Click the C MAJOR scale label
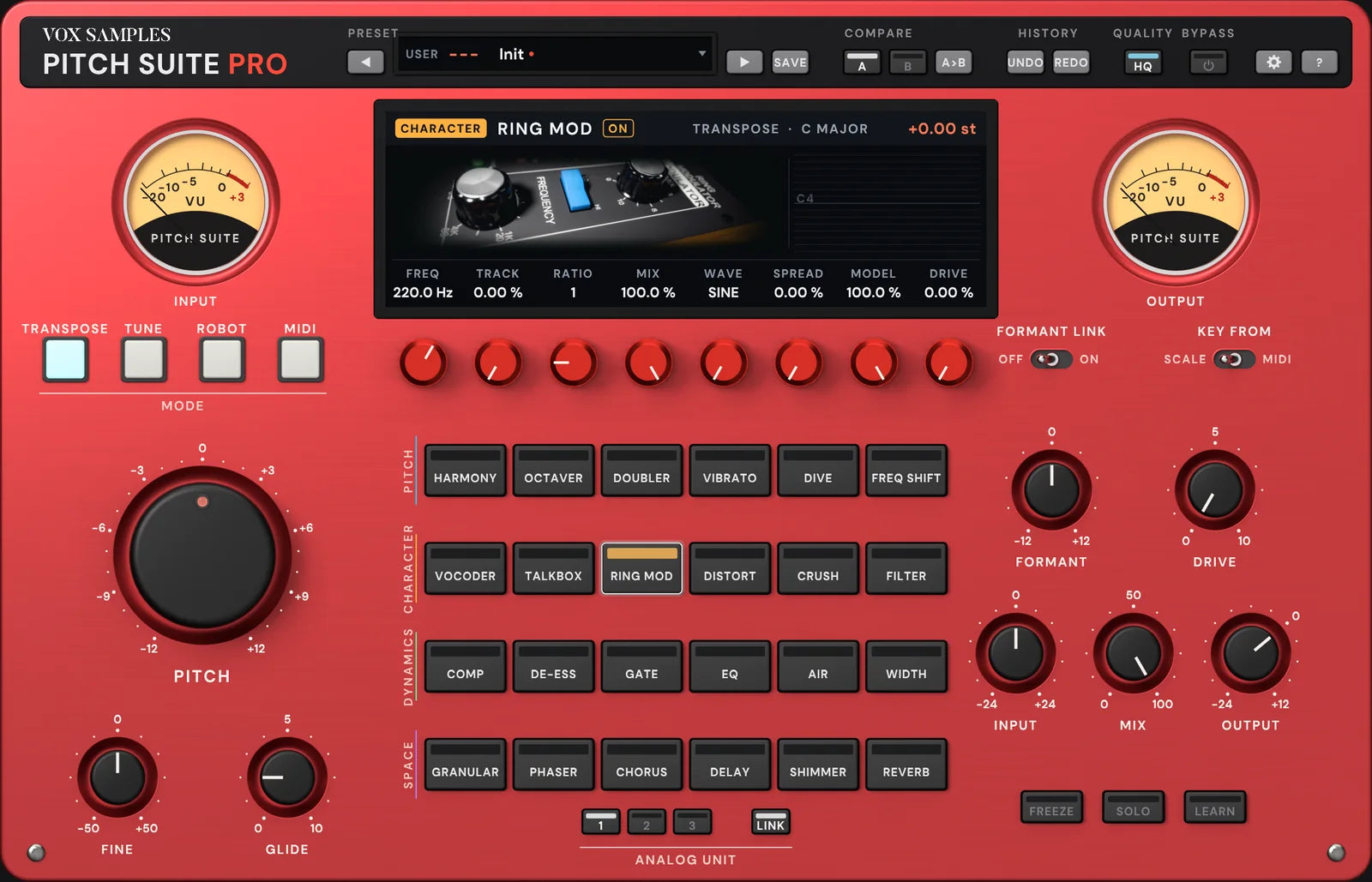 click(x=834, y=129)
